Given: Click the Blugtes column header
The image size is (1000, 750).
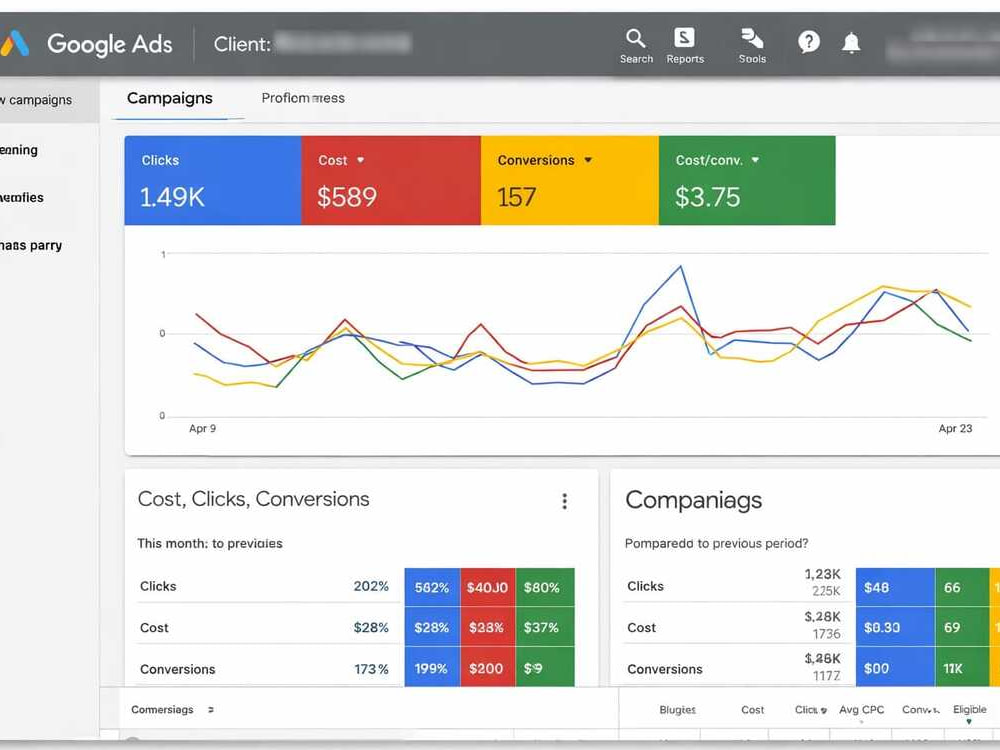Looking at the screenshot, I should pyautogui.click(x=677, y=710).
